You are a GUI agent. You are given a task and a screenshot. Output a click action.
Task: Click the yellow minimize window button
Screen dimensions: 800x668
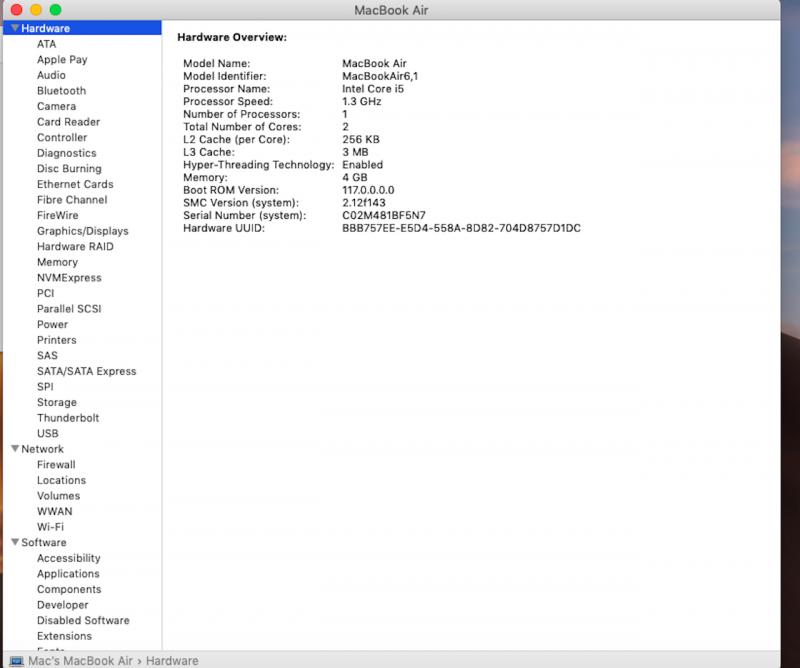click(x=36, y=10)
